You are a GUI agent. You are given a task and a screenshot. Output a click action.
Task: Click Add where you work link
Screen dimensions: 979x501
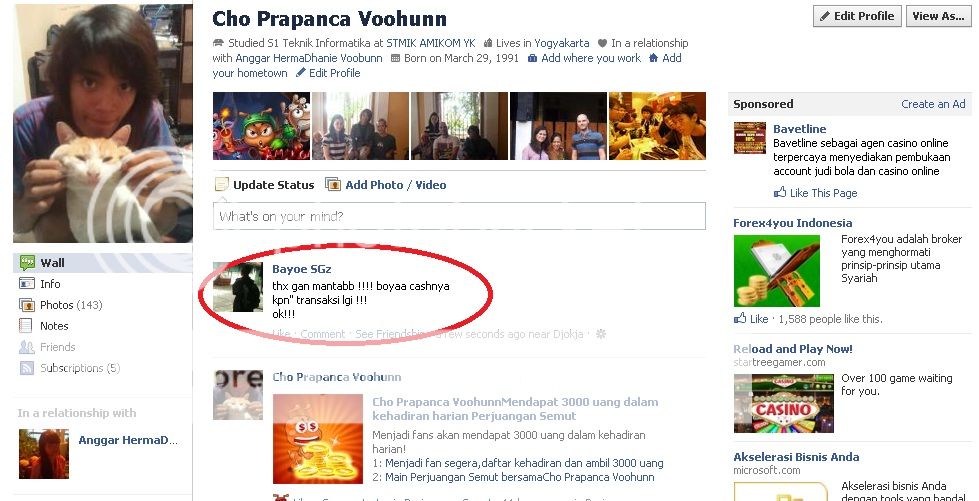pyautogui.click(x=591, y=58)
